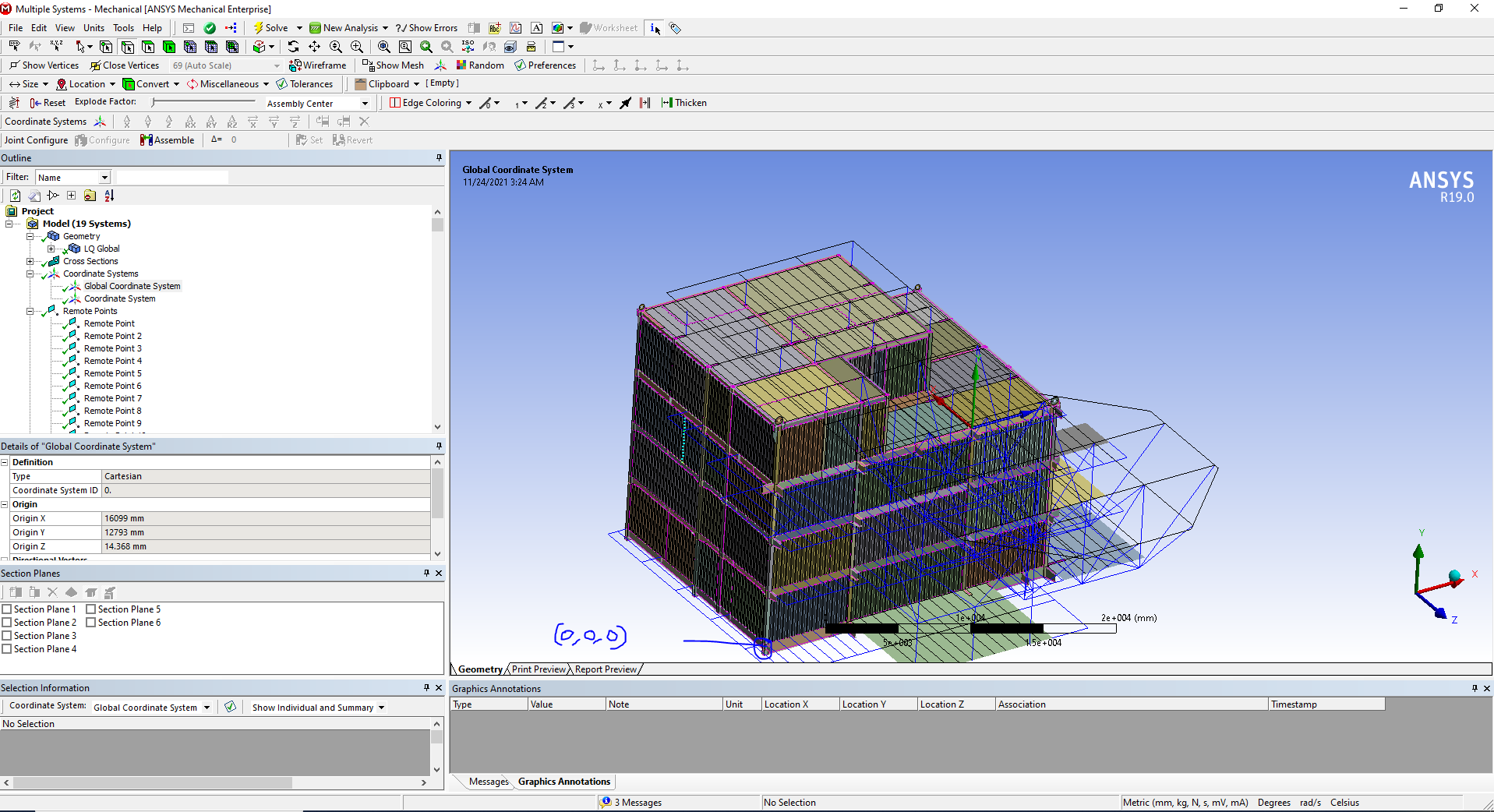
Task: Click the Refresh tree icon in Outline toolbar
Action: point(15,196)
